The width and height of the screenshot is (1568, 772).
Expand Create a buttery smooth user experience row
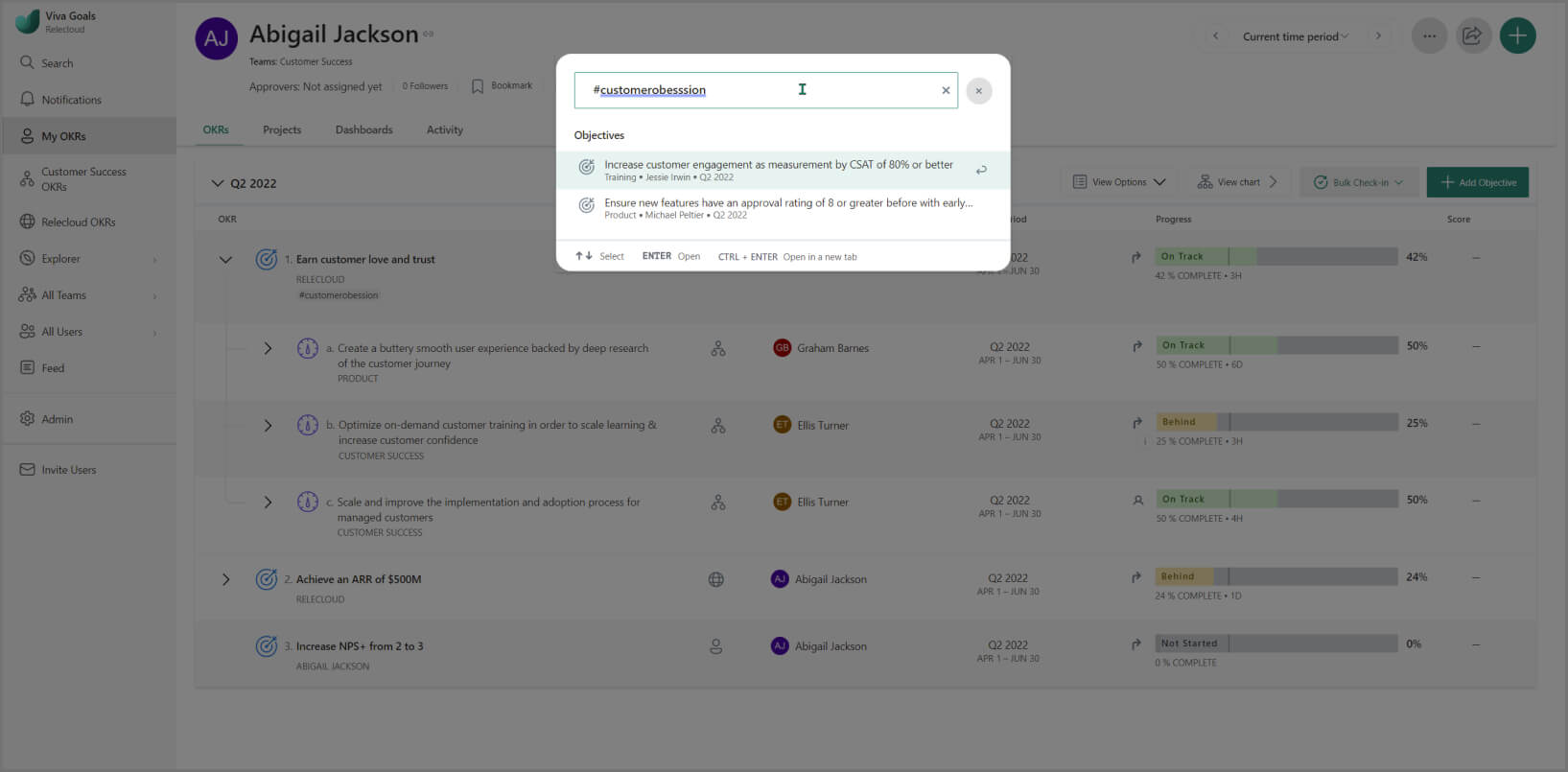tap(268, 348)
